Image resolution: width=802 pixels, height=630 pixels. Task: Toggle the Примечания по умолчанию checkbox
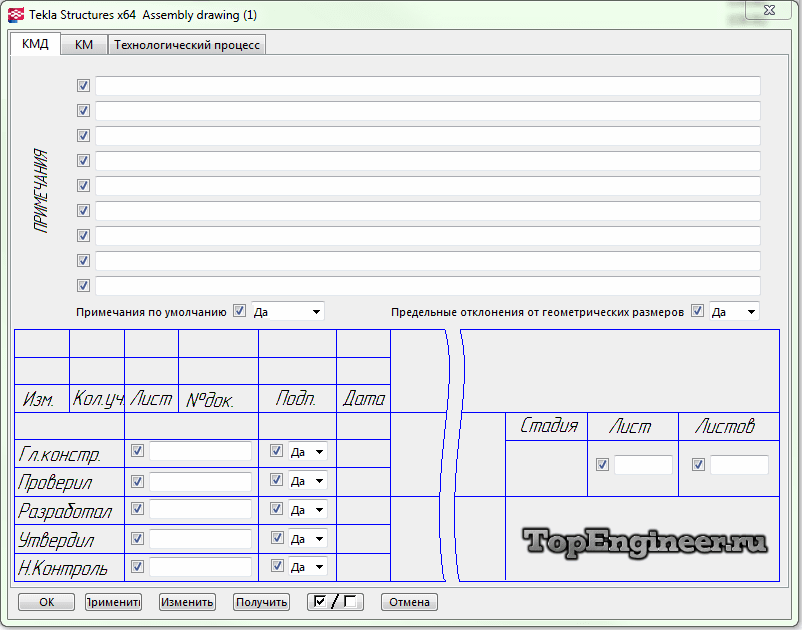pyautogui.click(x=239, y=311)
